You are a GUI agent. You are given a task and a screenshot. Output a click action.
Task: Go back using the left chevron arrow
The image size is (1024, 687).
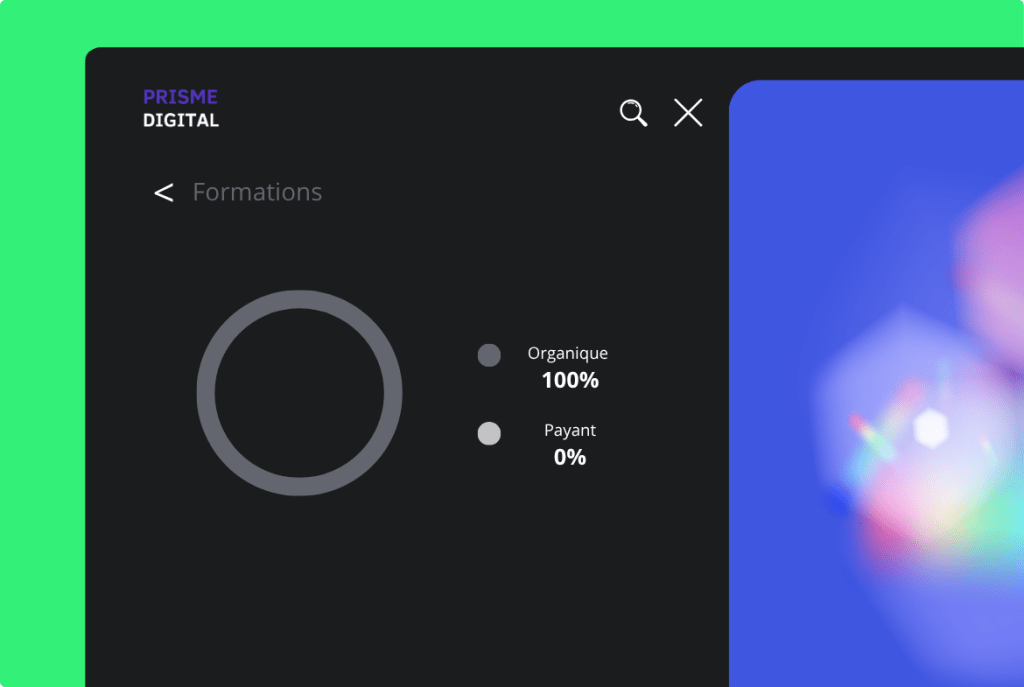pyautogui.click(x=164, y=193)
